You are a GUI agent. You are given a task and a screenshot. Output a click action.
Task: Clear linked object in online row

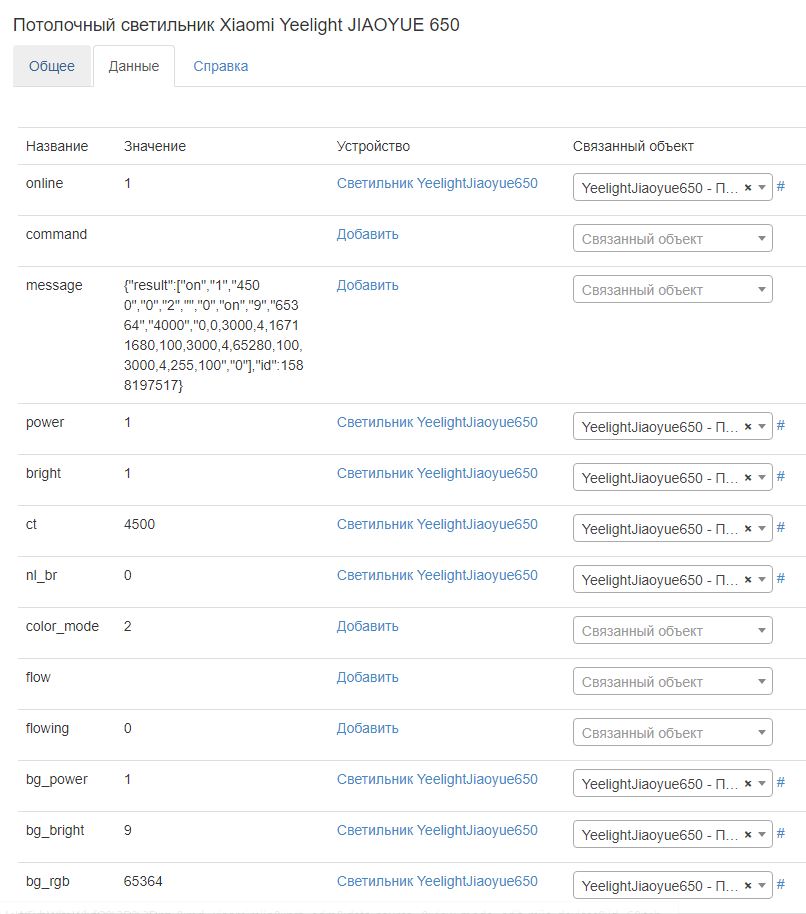(748, 188)
